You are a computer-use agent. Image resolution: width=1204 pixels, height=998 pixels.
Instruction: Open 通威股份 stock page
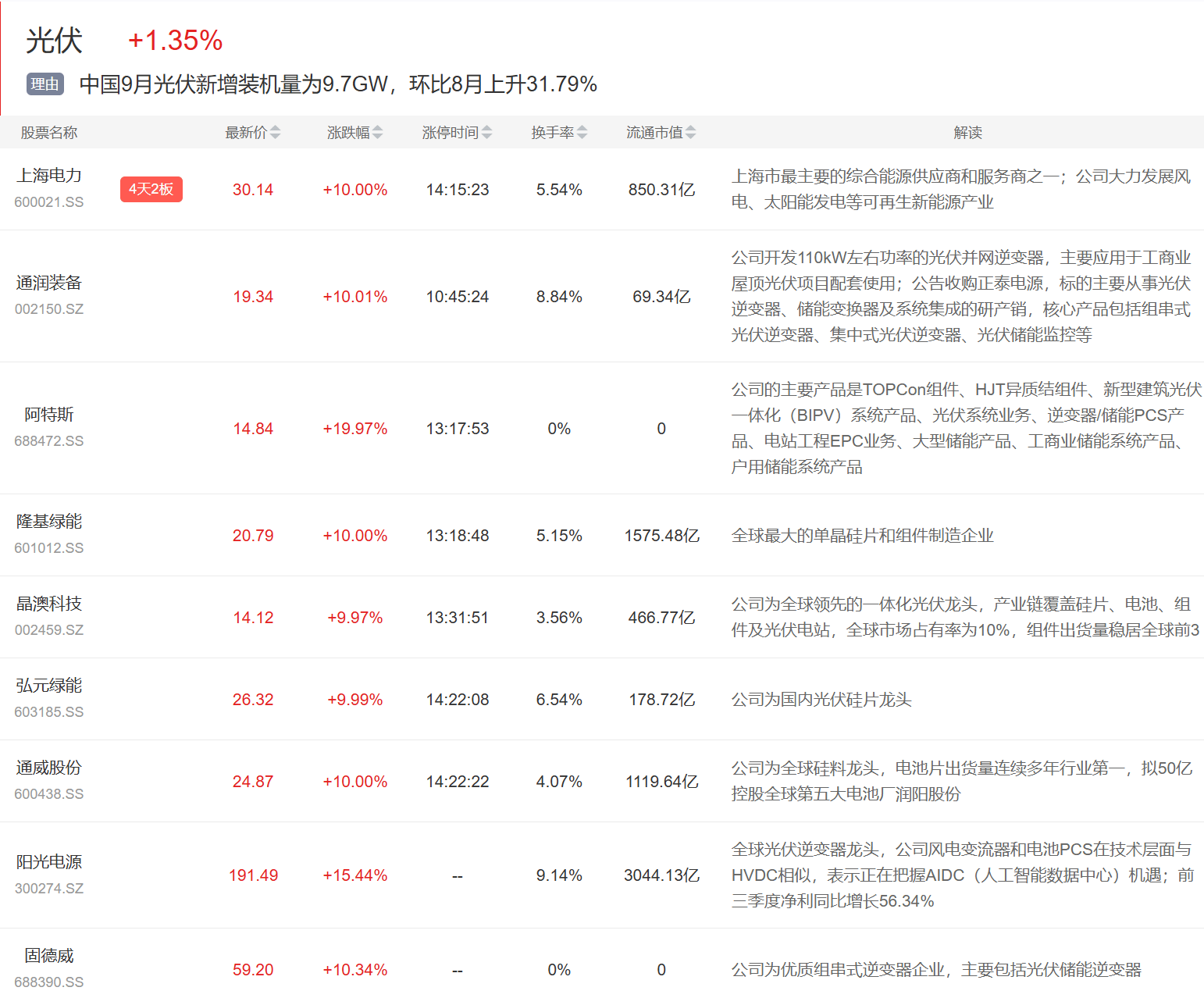coord(49,768)
